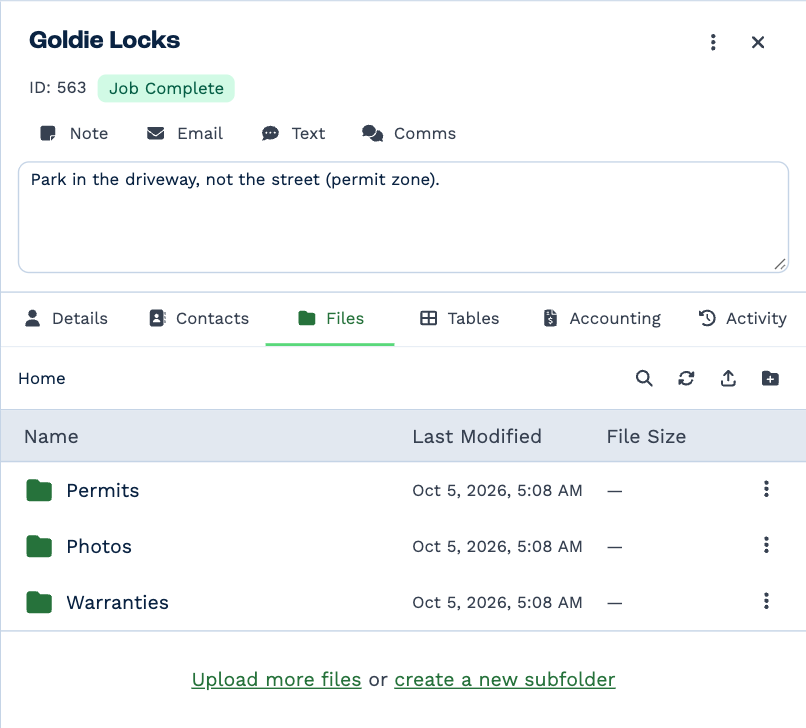The width and height of the screenshot is (806, 728).
Task: Sort by the File Size column header
Action: point(646,436)
